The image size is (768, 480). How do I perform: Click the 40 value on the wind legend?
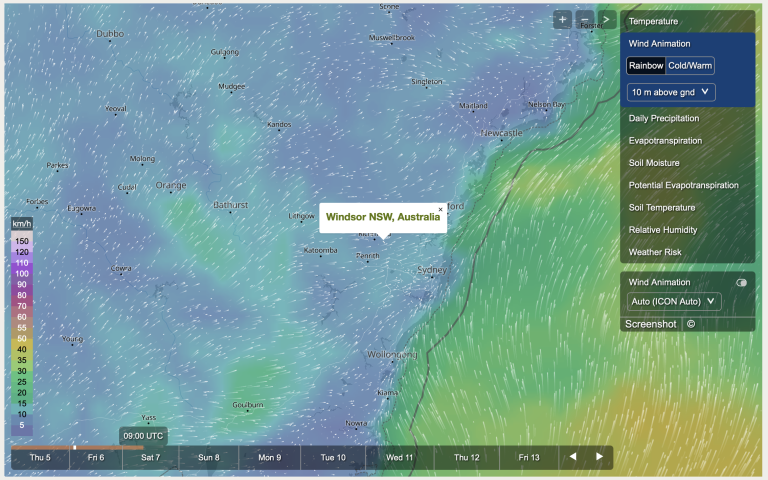click(x=22, y=349)
